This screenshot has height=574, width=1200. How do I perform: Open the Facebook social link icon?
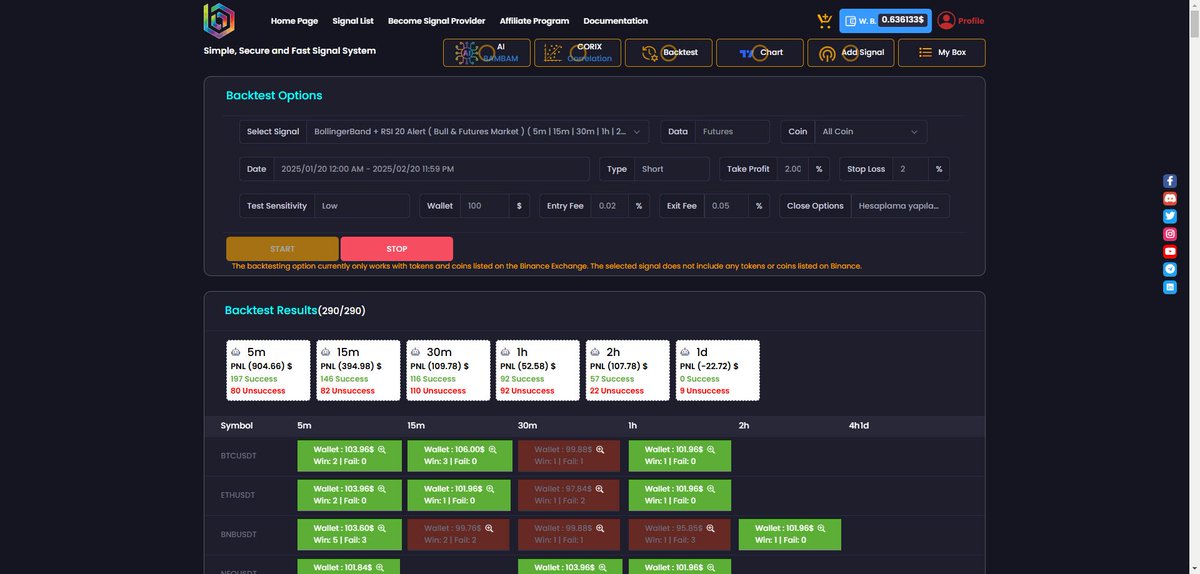[1170, 181]
